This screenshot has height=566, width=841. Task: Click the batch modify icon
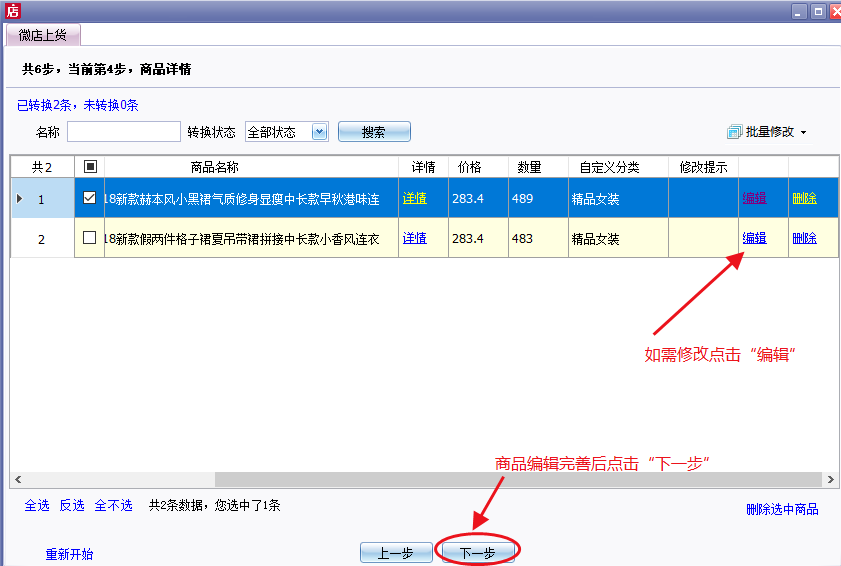735,132
